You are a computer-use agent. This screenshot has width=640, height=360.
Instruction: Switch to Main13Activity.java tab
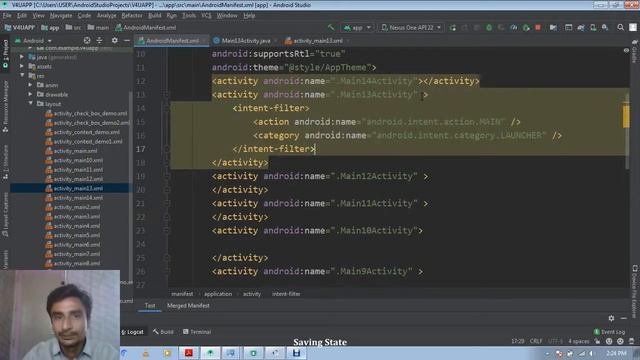point(245,41)
